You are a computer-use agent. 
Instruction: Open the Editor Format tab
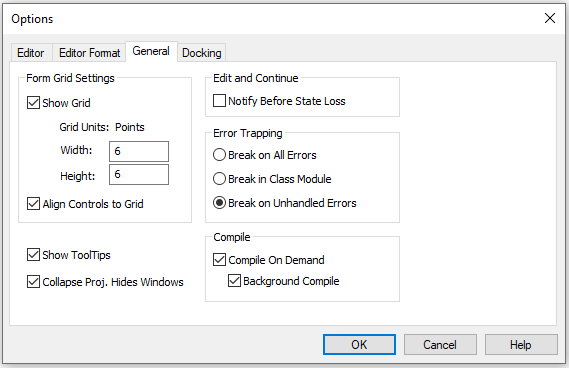pyautogui.click(x=89, y=53)
